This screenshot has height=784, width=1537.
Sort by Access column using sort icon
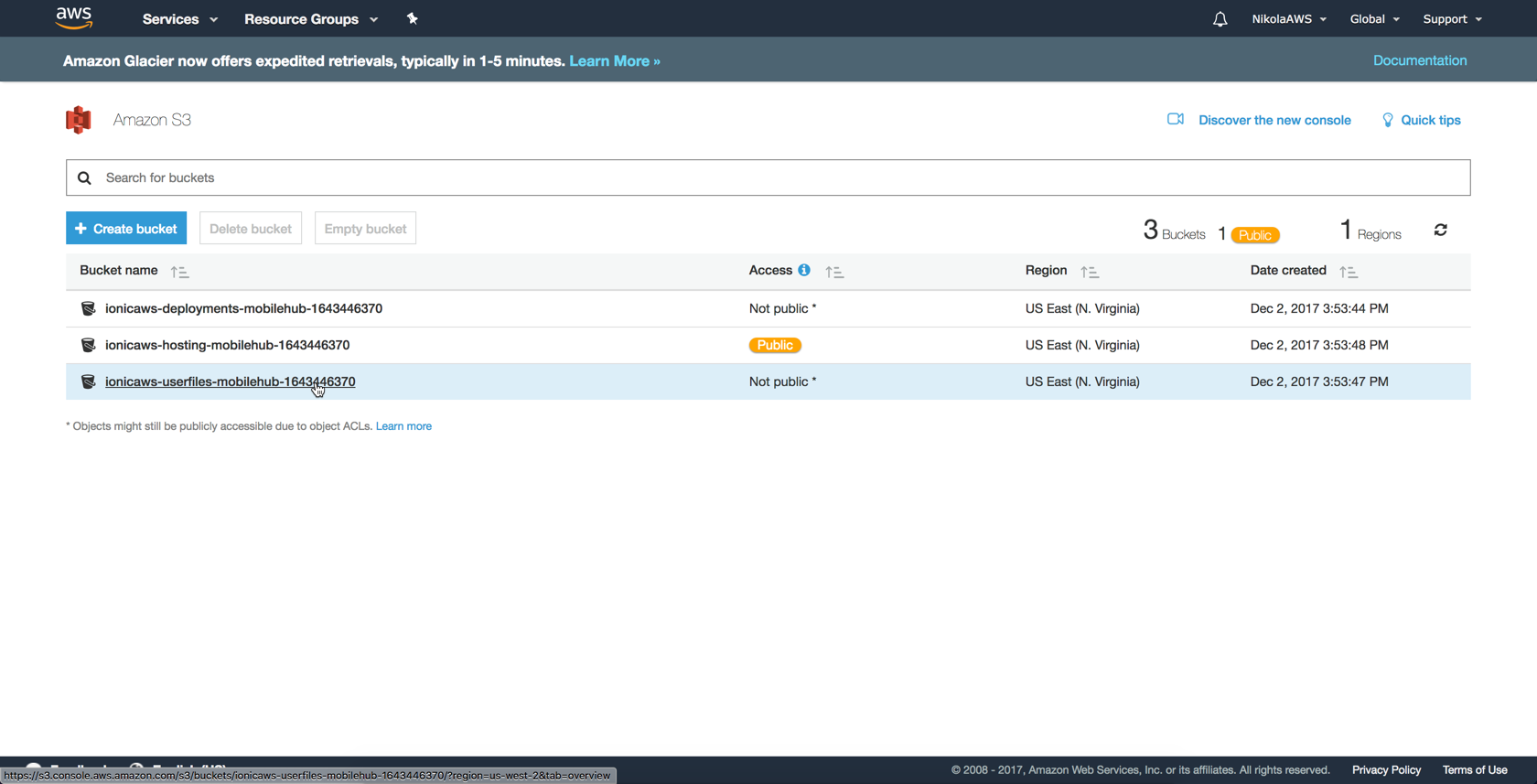(x=834, y=272)
